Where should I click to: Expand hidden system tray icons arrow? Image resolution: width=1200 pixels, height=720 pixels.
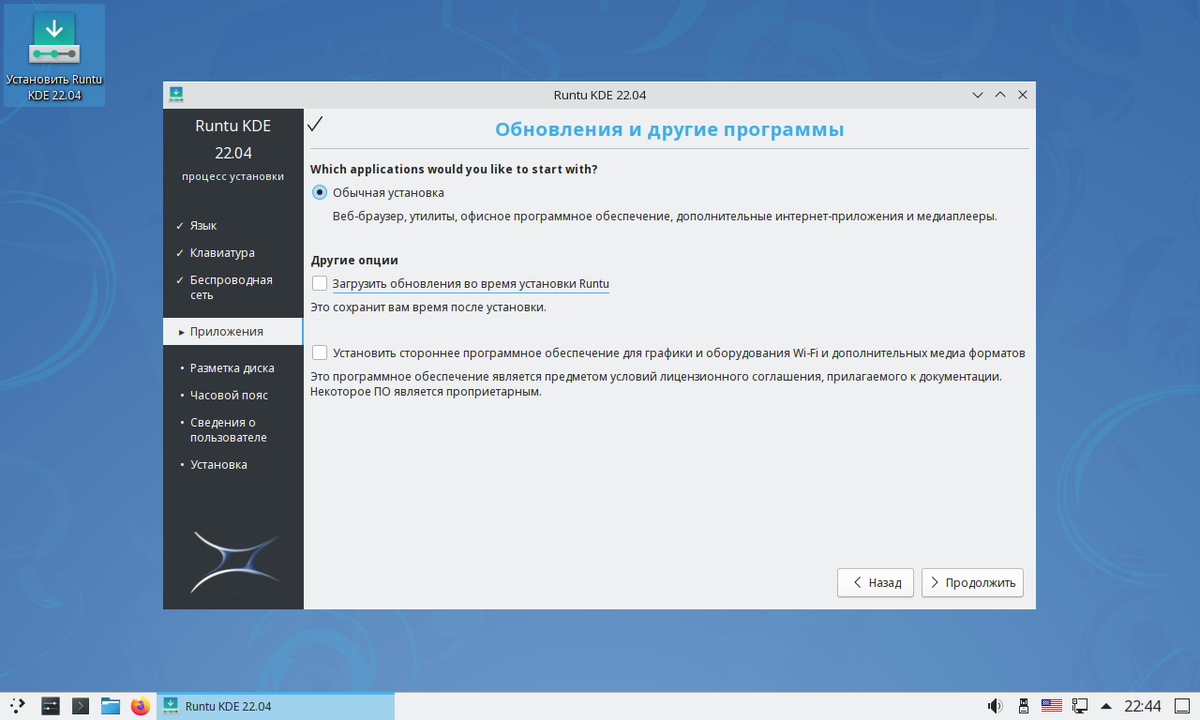point(1106,706)
